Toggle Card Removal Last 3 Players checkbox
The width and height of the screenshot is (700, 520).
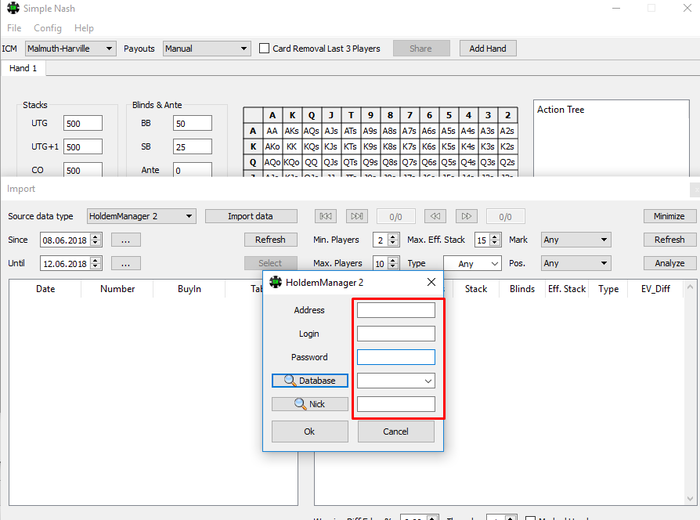coord(264,48)
